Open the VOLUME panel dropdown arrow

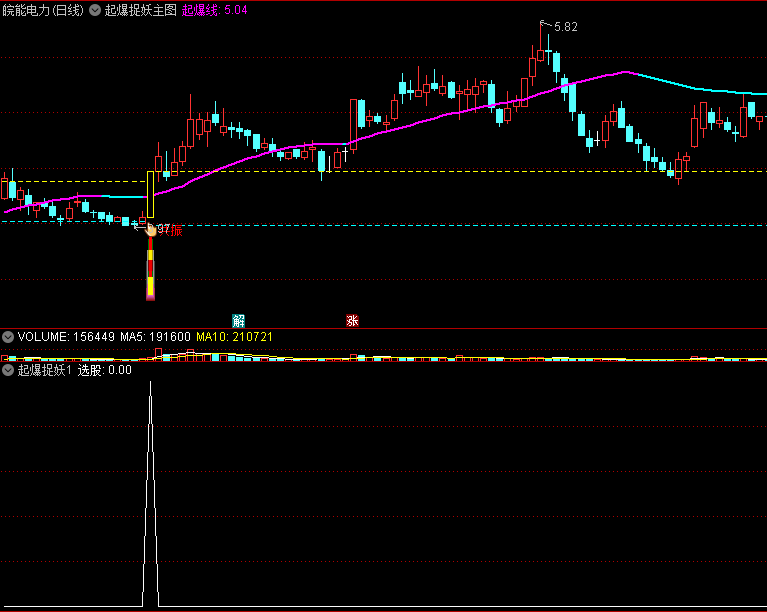[x=8, y=337]
